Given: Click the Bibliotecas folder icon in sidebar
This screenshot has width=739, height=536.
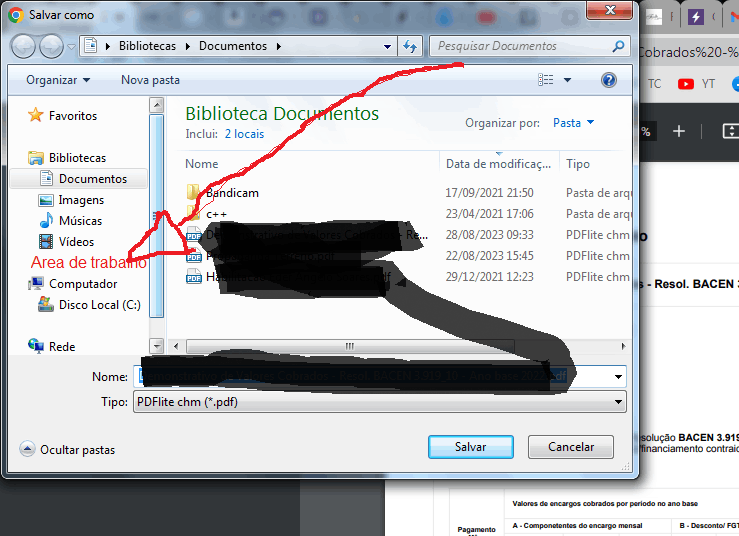Looking at the screenshot, I should [x=35, y=158].
